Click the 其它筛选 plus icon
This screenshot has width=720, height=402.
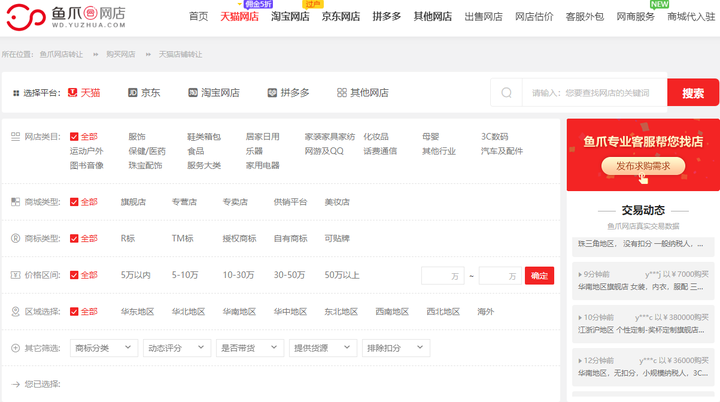click(x=16, y=348)
